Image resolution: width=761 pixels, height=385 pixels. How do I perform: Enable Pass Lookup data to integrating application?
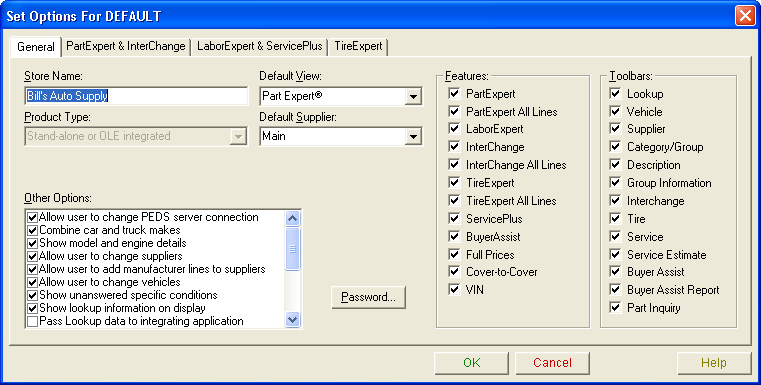[33, 321]
